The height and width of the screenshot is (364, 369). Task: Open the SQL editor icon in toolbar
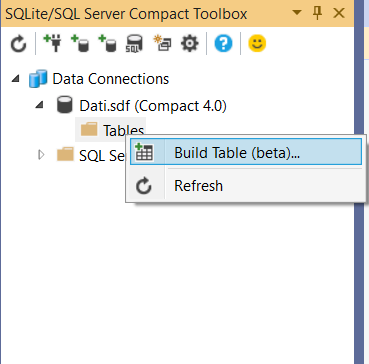click(134, 44)
